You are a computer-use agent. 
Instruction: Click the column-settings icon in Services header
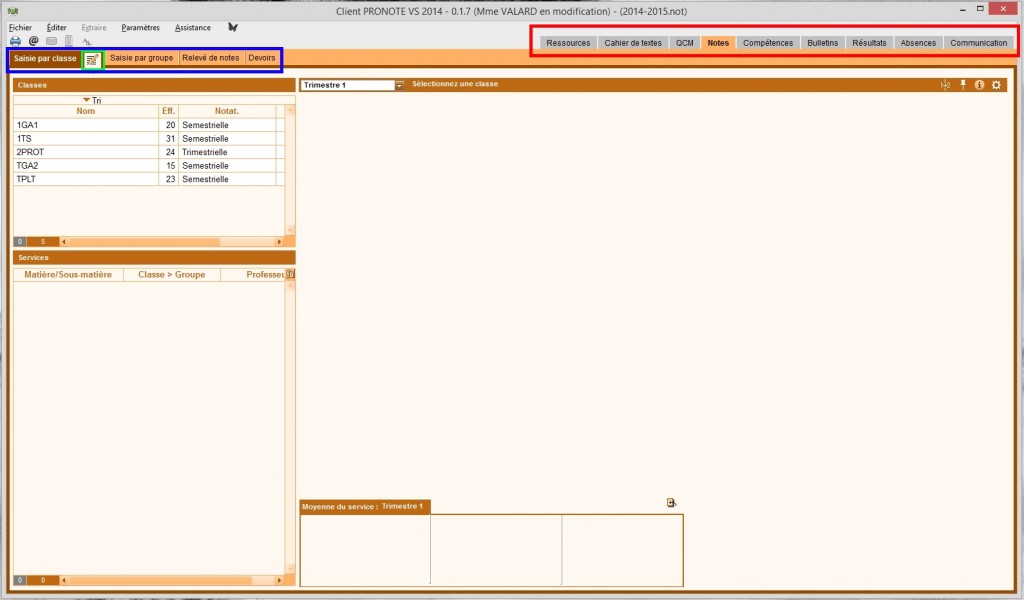[x=291, y=274]
